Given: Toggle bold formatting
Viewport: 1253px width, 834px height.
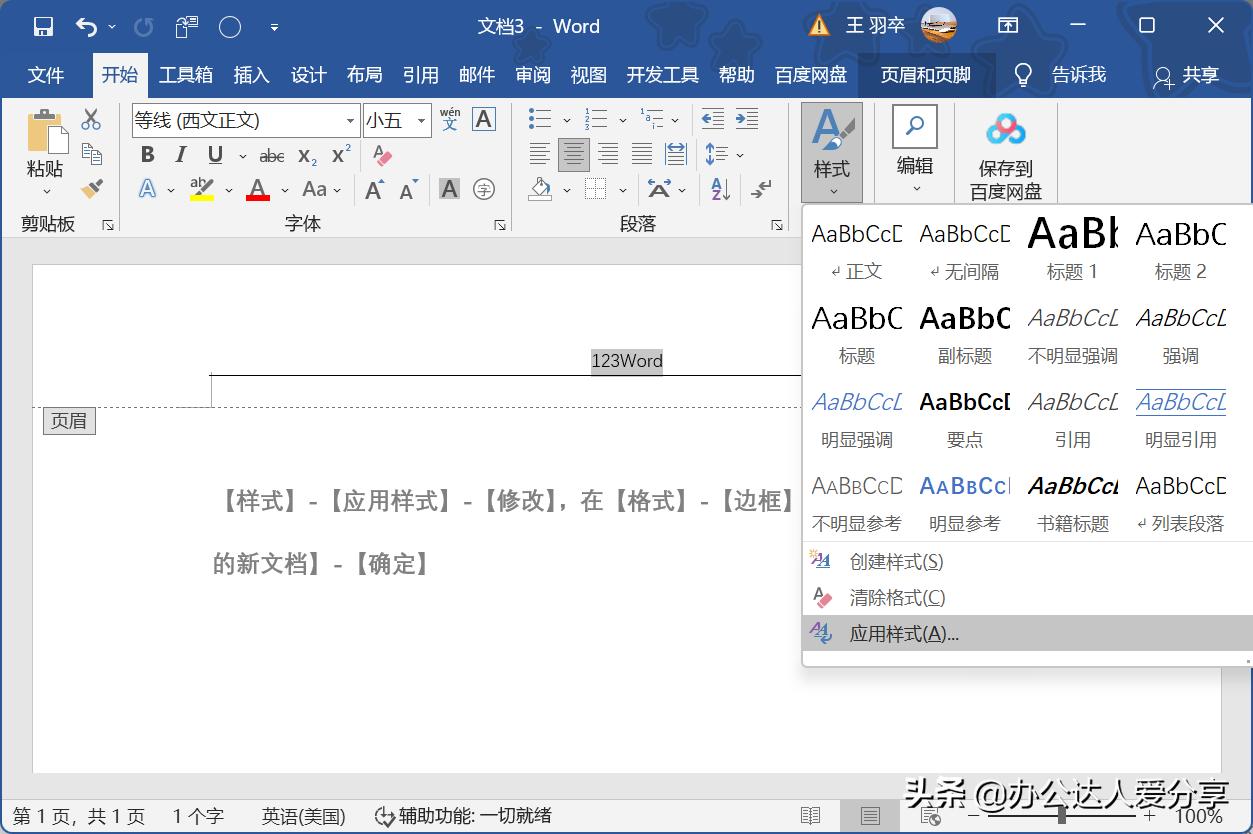Looking at the screenshot, I should (x=147, y=154).
